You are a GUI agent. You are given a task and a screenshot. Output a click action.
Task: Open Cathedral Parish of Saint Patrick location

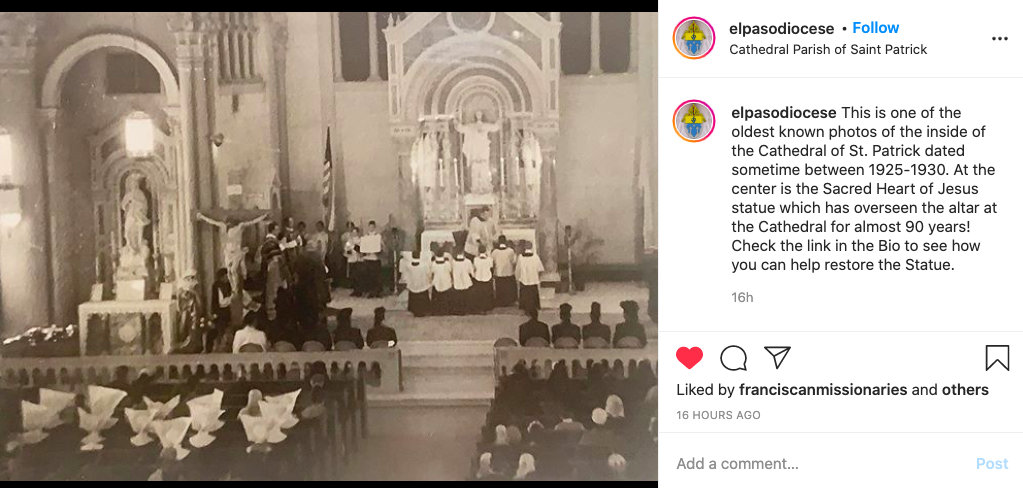(x=828, y=50)
